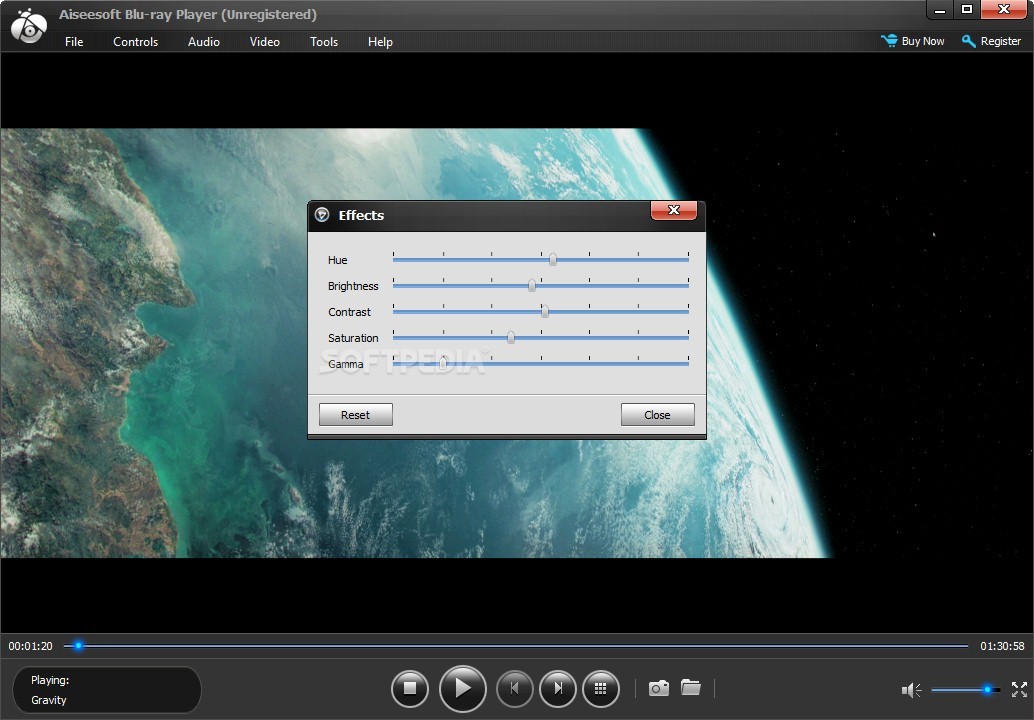The width and height of the screenshot is (1034, 720).
Task: Open the Tools menu
Action: point(324,42)
